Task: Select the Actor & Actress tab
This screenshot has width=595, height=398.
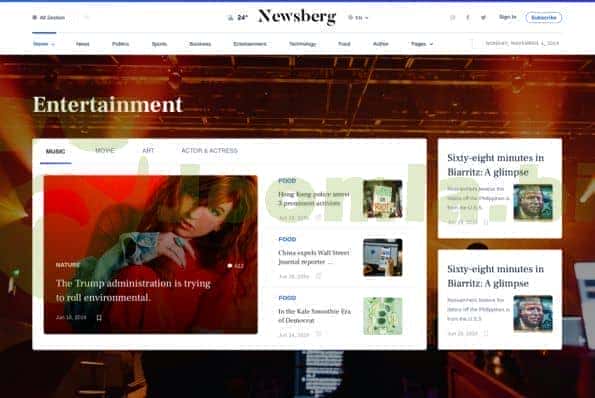Action: (209, 151)
